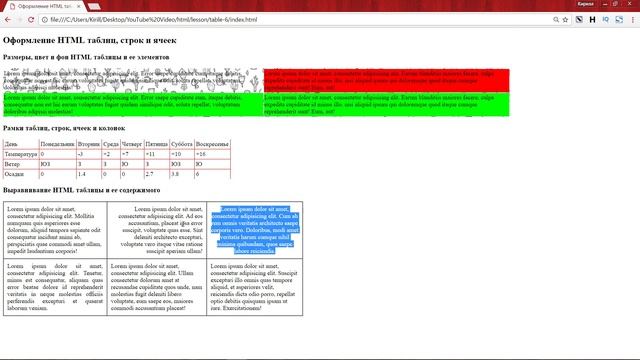This screenshot has height=360, width=640.
Task: Click the zoom magnifier icon in the address bar
Action: tap(556, 20)
